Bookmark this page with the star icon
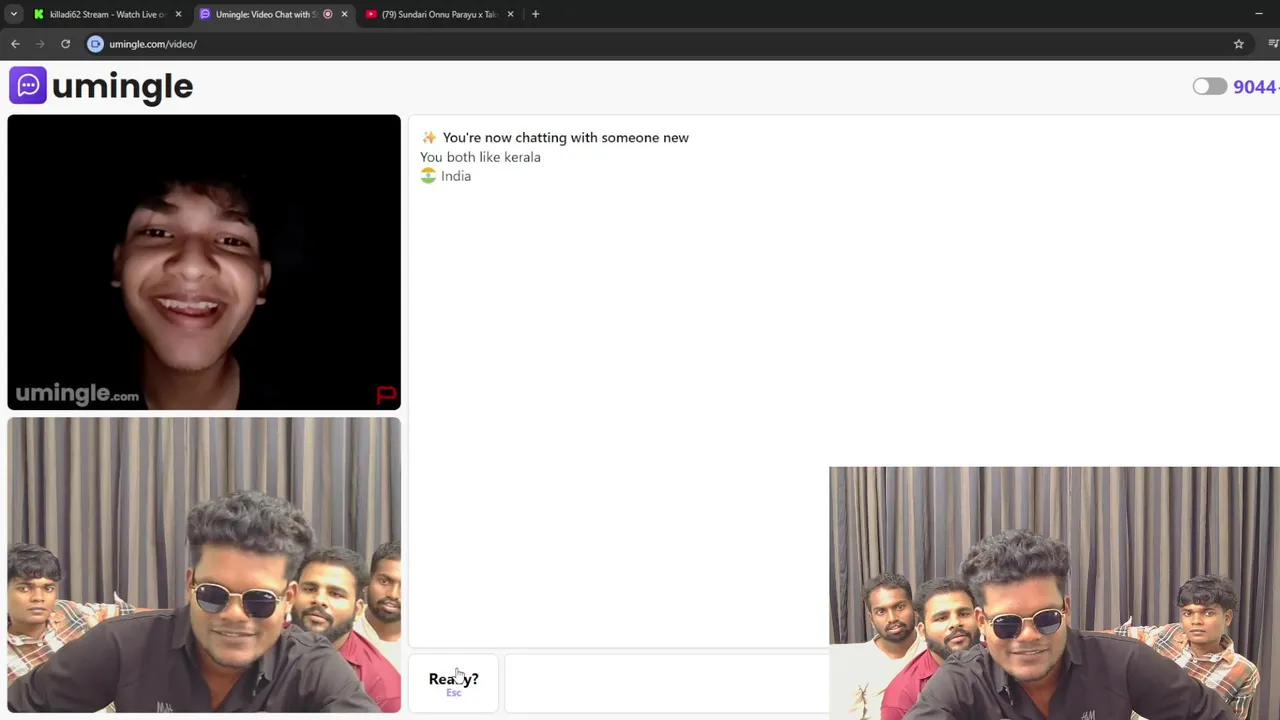This screenshot has height=720, width=1280. click(1238, 44)
